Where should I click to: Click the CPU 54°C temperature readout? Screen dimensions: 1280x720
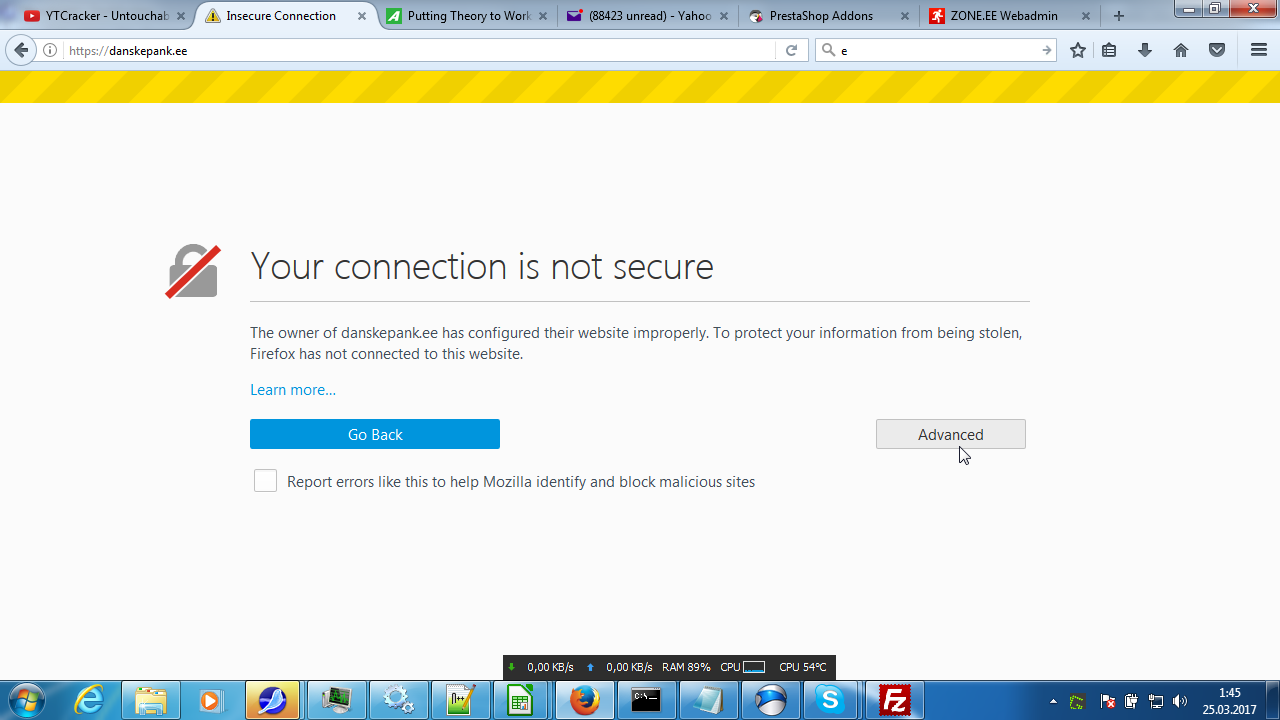(803, 667)
